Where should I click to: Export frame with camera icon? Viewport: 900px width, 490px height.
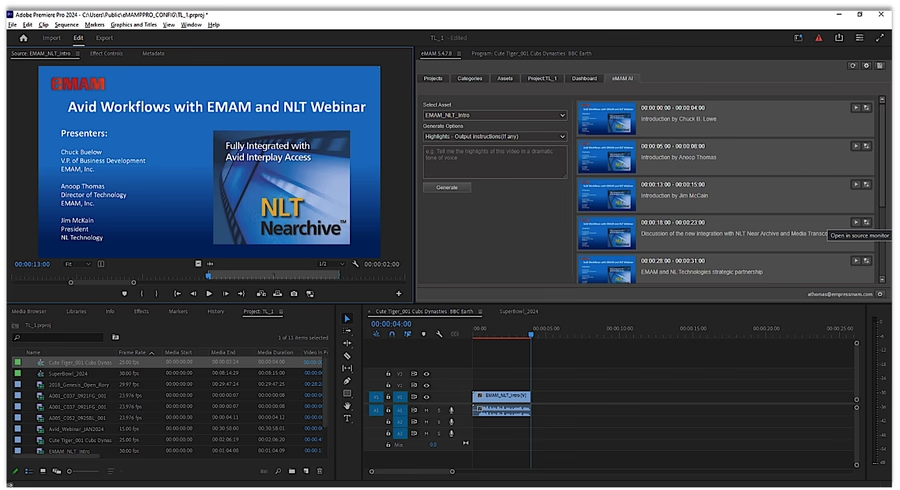294,294
